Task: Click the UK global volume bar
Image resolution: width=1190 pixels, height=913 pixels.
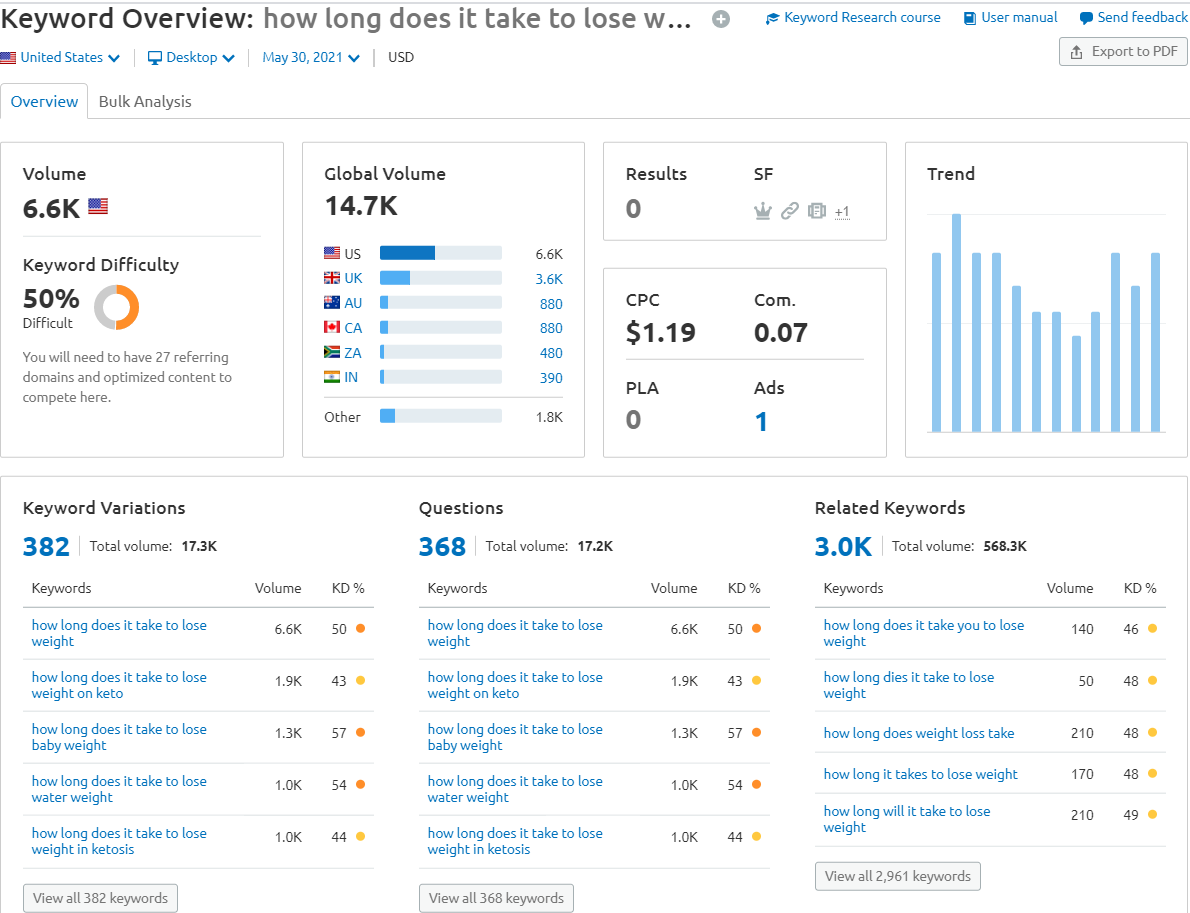Action: click(441, 278)
